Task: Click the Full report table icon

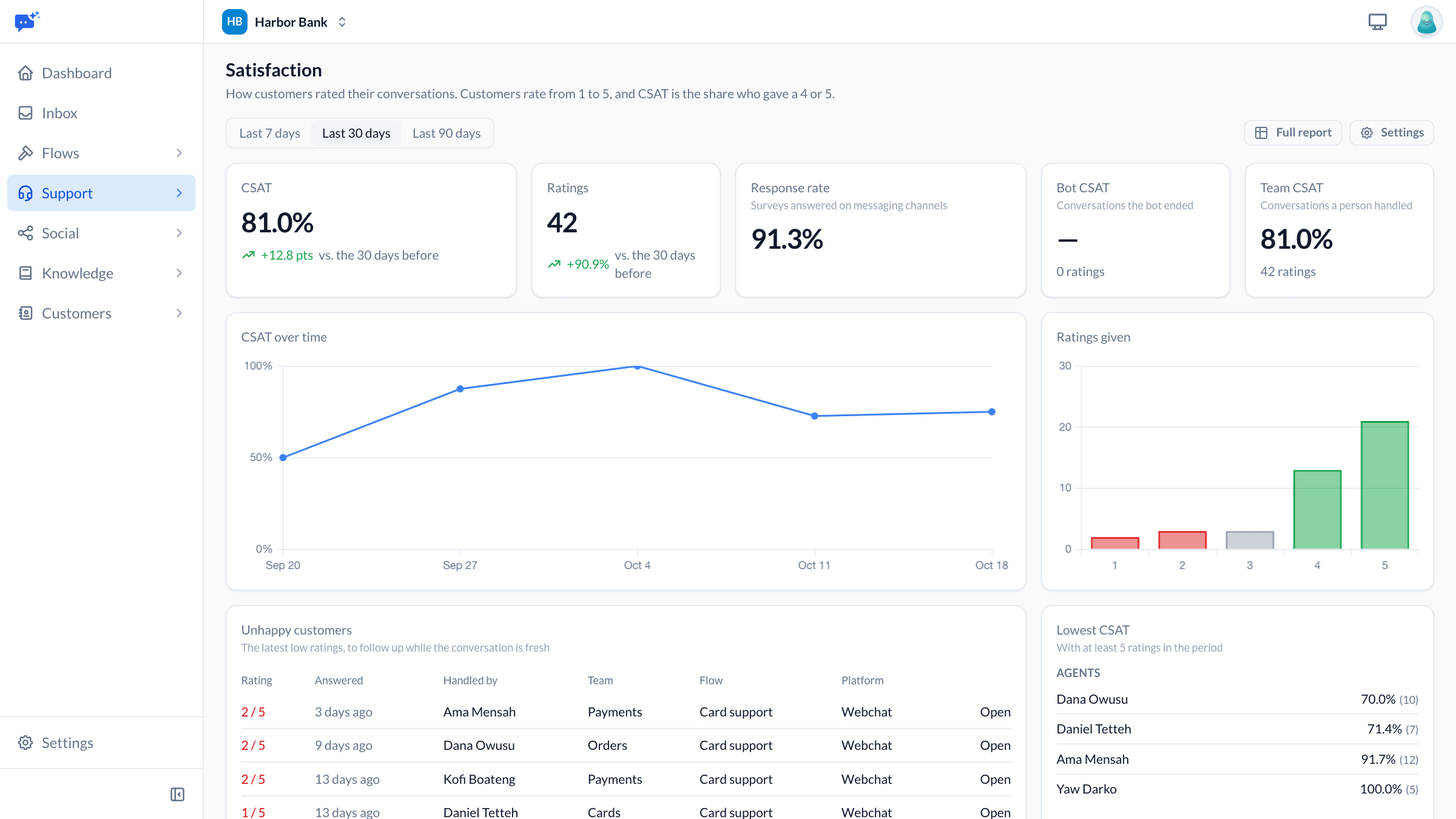Action: [1261, 133]
